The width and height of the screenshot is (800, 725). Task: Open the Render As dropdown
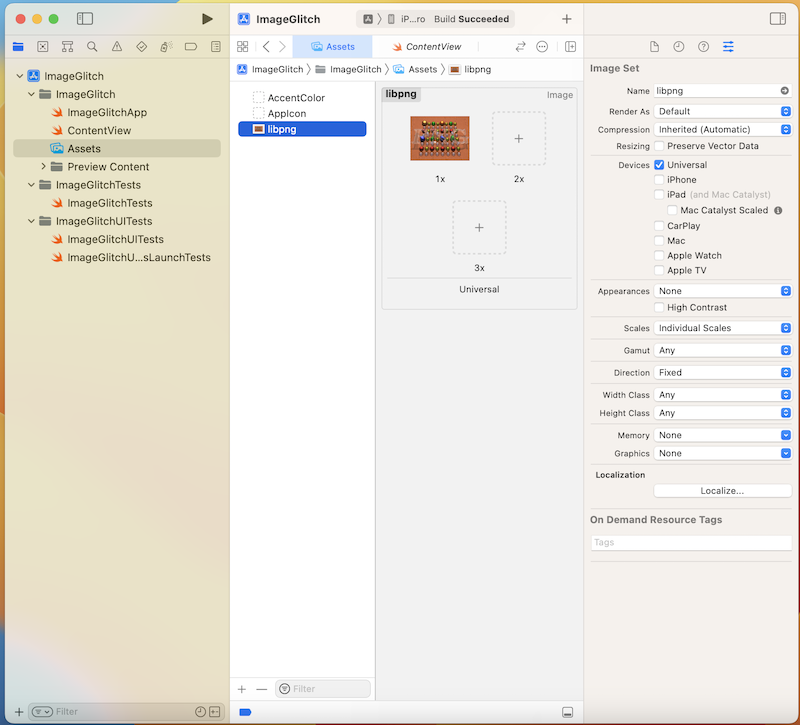point(723,111)
